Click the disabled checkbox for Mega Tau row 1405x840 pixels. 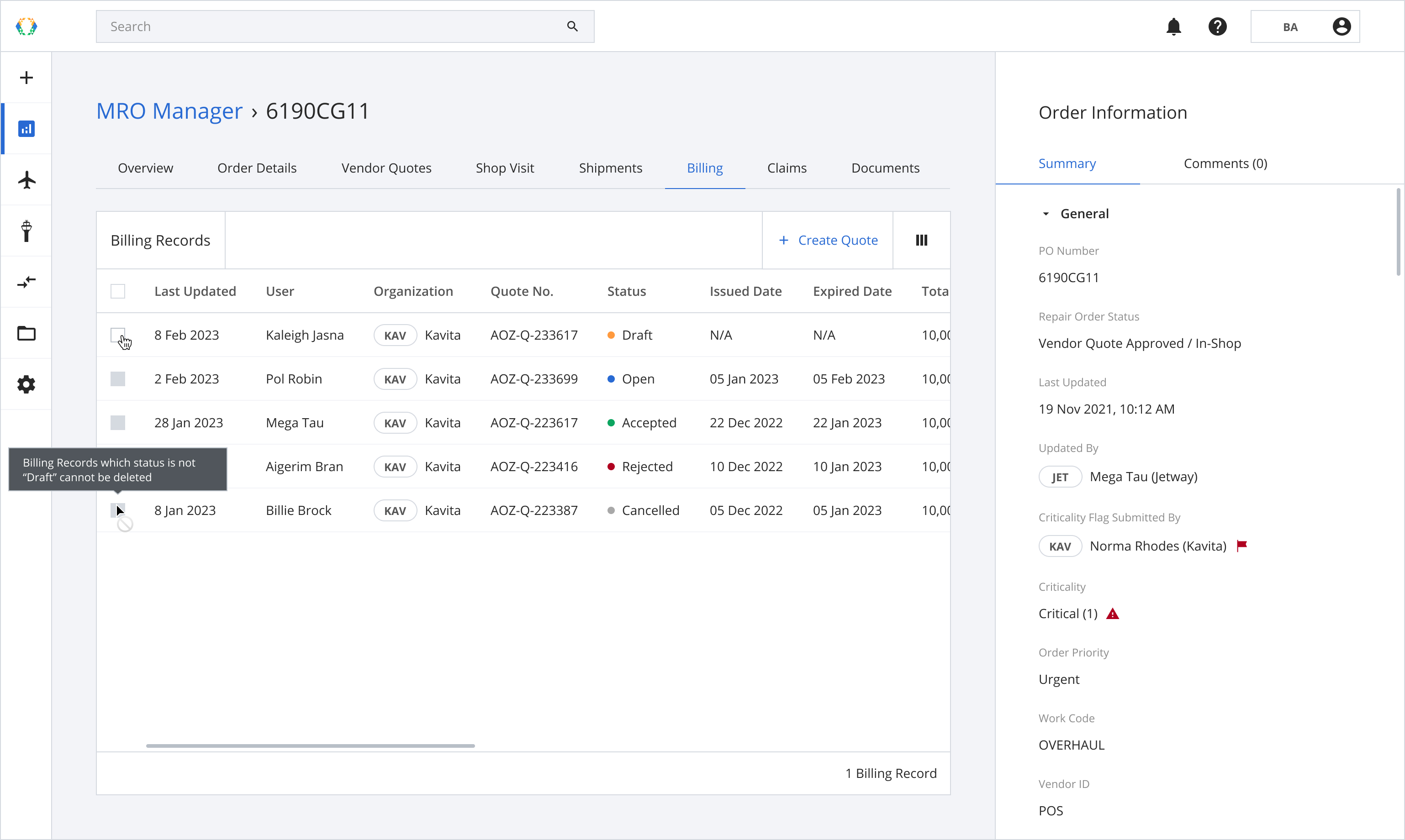[x=118, y=422]
